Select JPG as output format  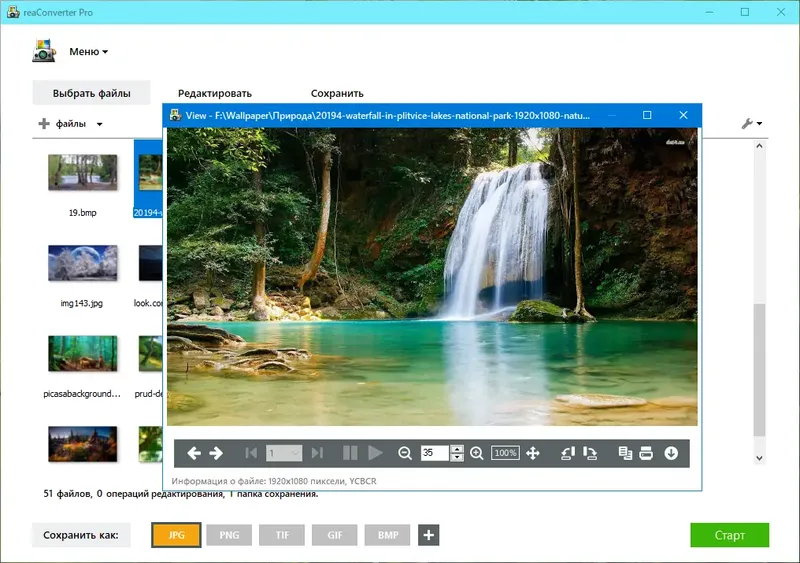coord(177,535)
